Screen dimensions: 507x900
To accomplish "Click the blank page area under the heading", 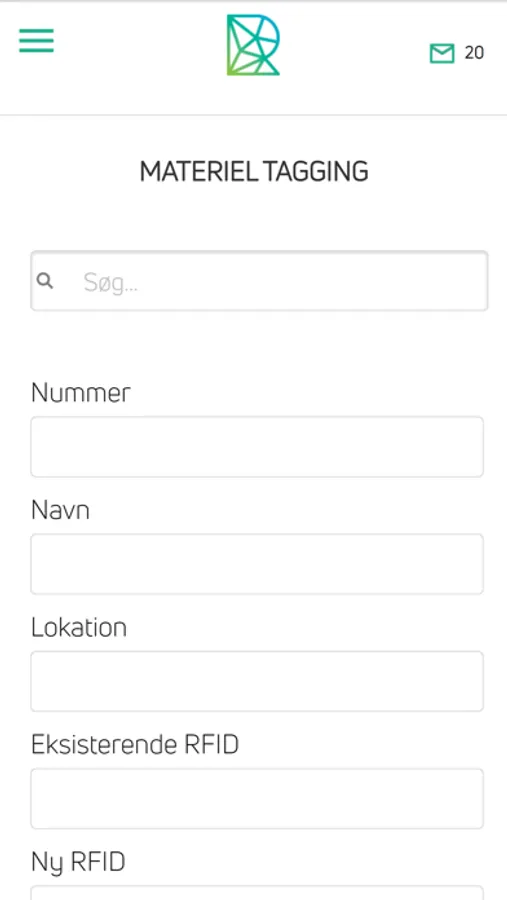I will click(254, 218).
